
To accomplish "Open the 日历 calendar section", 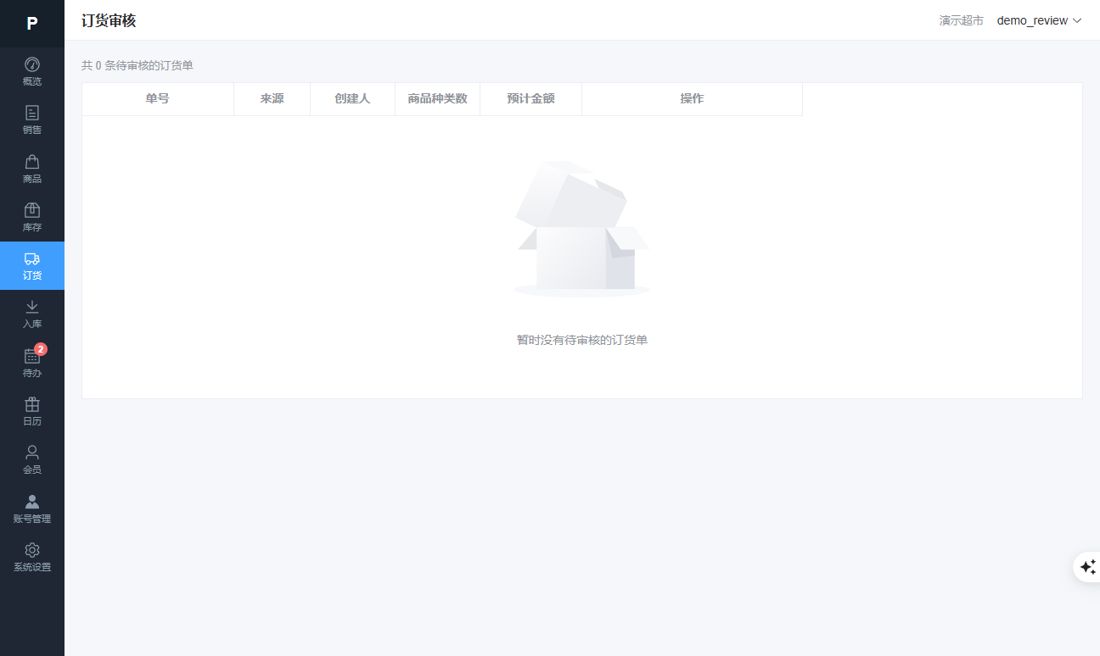I will (32, 411).
